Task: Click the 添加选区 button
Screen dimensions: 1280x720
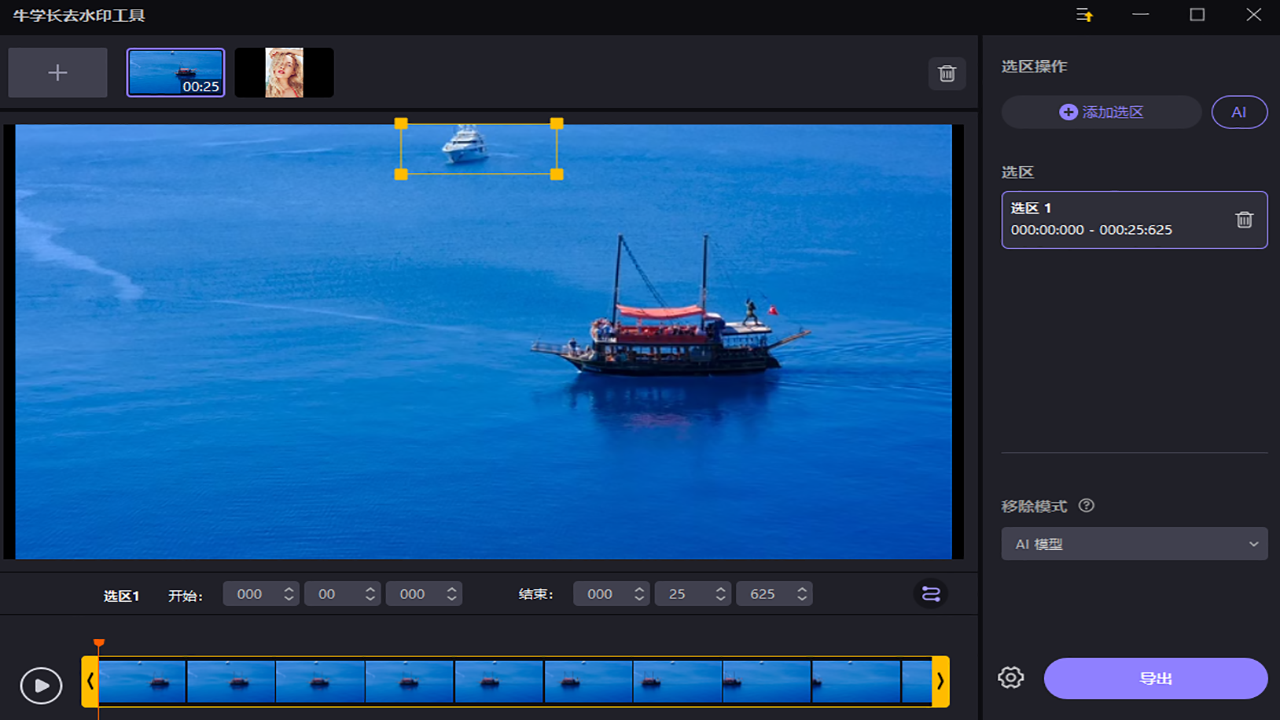Action: 1101,112
